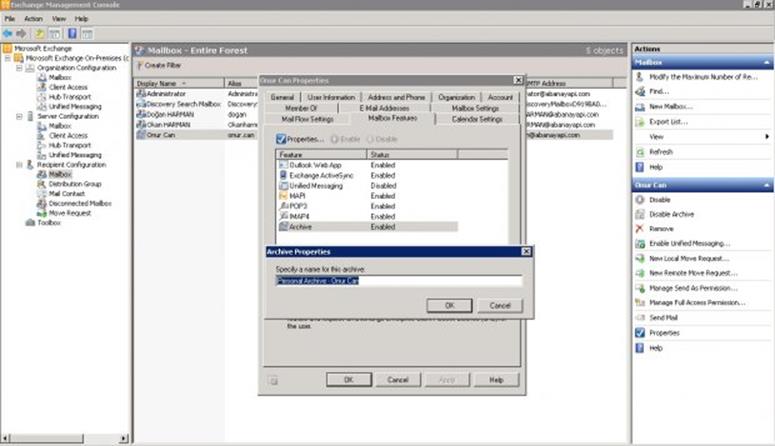Viewport: 775px width, 446px height.
Task: Select the Outlook Web App feature row
Action: pyautogui.click(x=367, y=165)
